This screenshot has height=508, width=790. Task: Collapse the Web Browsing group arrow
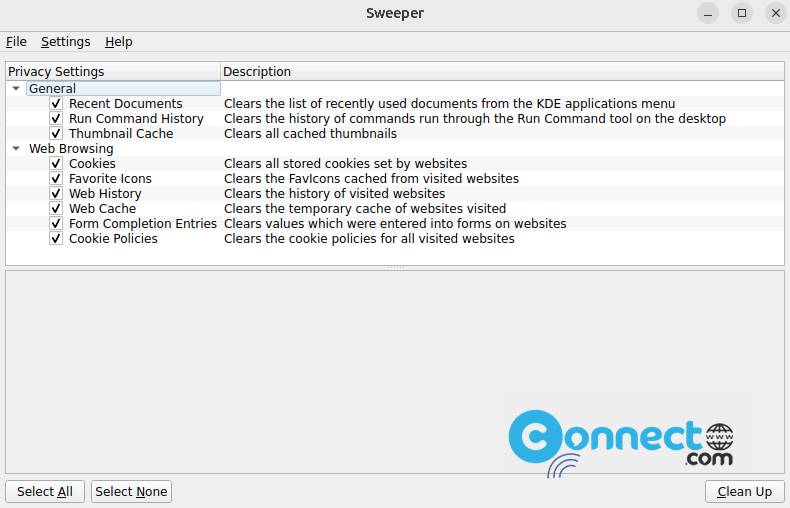16,149
